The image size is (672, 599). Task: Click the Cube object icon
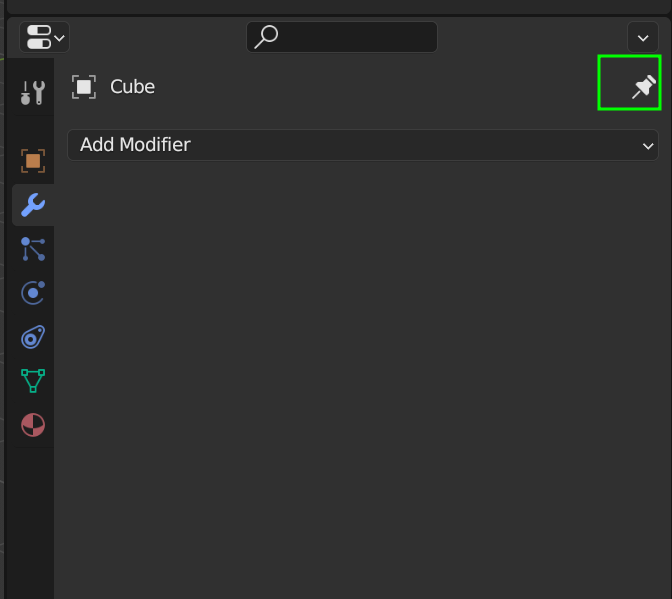pyautogui.click(x=84, y=87)
